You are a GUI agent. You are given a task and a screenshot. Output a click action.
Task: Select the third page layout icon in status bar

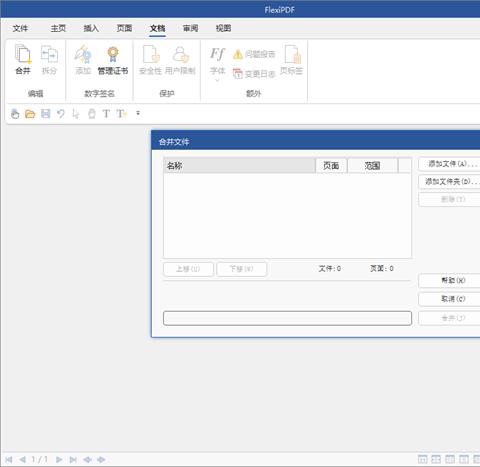tap(450, 459)
